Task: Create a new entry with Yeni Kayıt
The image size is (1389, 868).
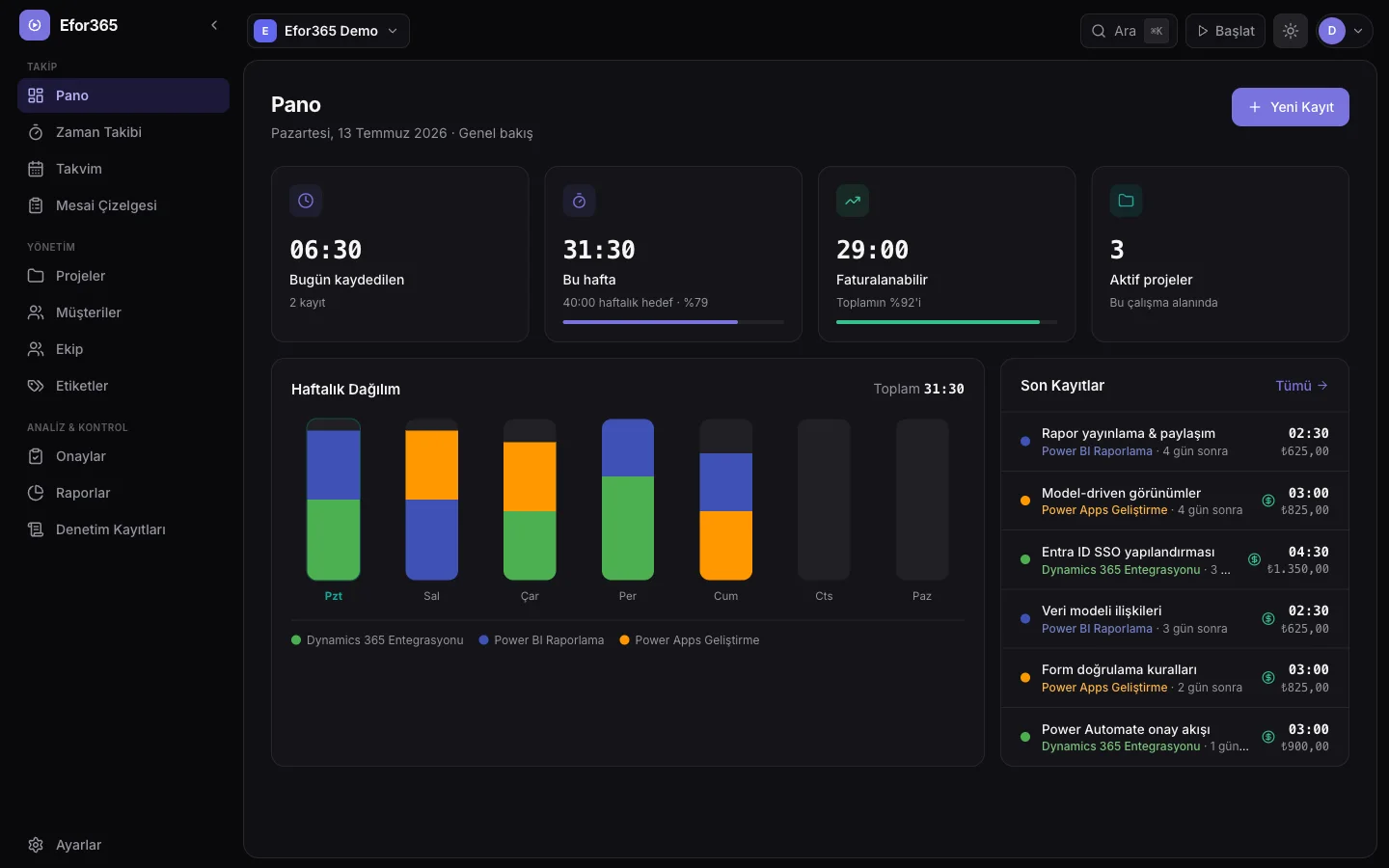Action: click(x=1291, y=107)
